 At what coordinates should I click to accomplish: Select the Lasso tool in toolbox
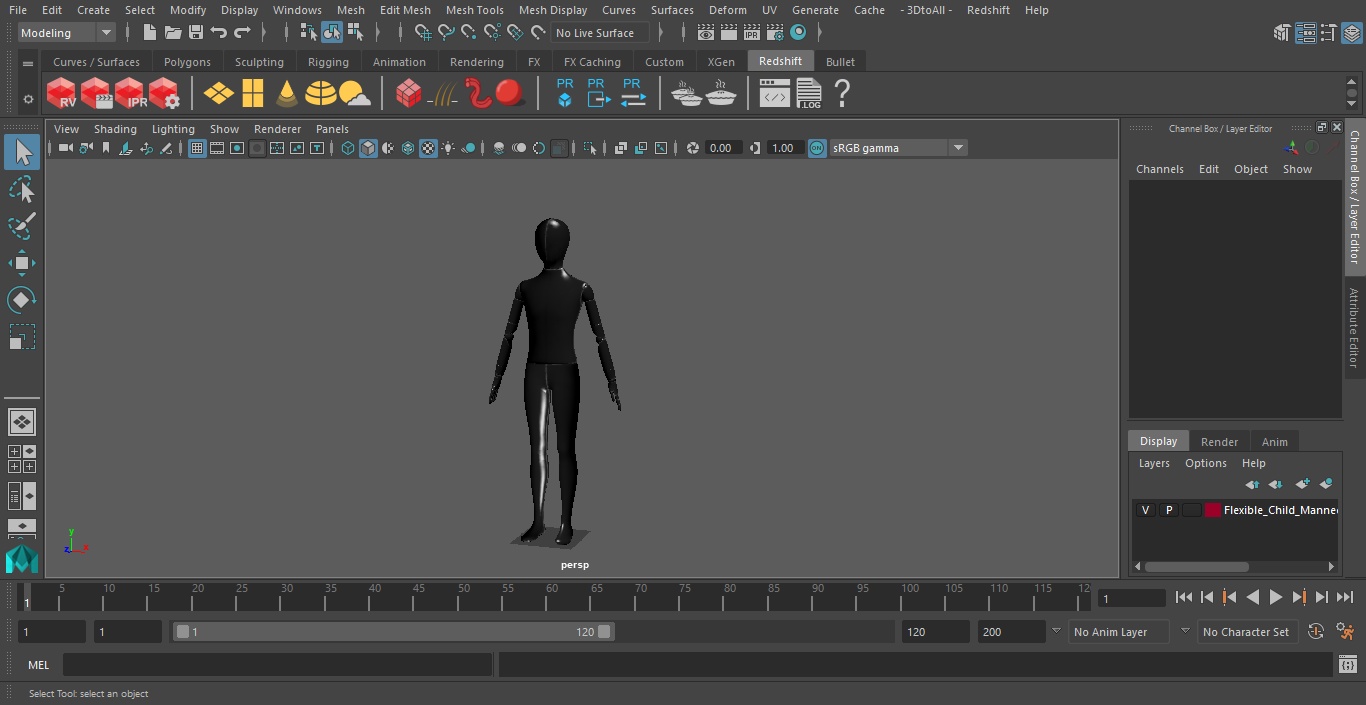pos(22,189)
